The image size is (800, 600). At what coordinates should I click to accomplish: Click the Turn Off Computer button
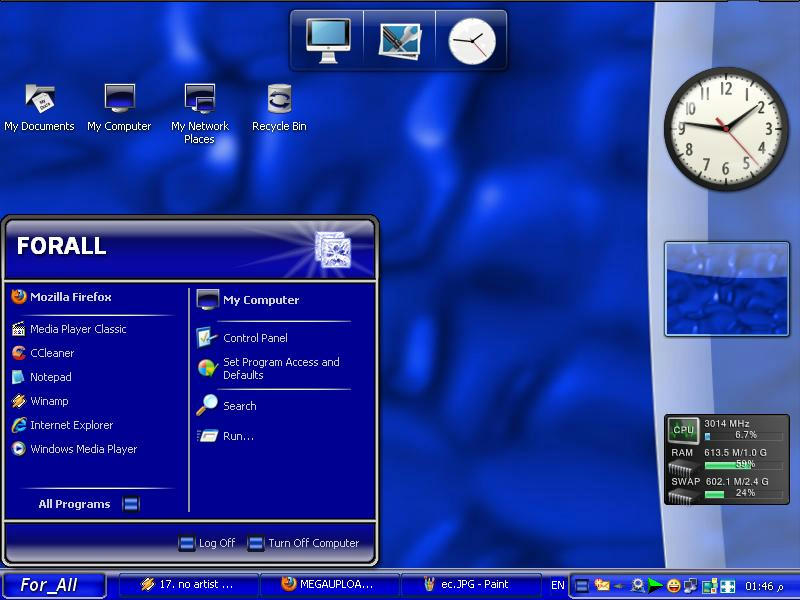coord(303,543)
